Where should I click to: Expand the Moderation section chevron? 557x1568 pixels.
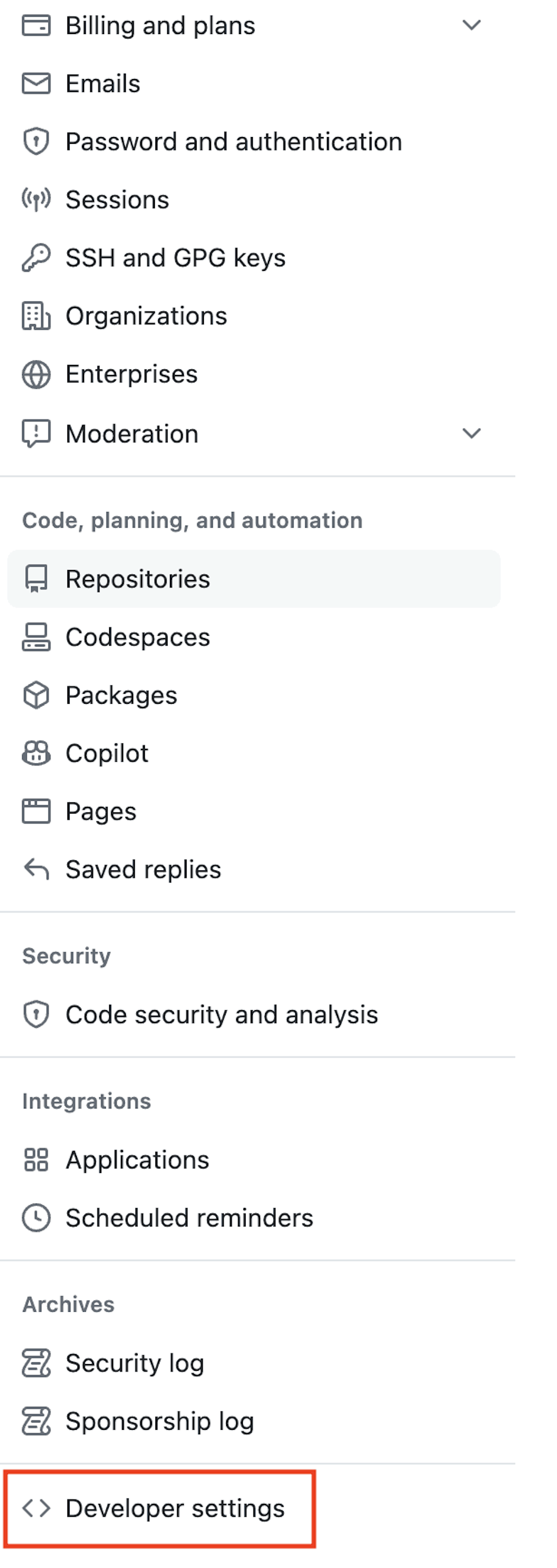tap(471, 434)
